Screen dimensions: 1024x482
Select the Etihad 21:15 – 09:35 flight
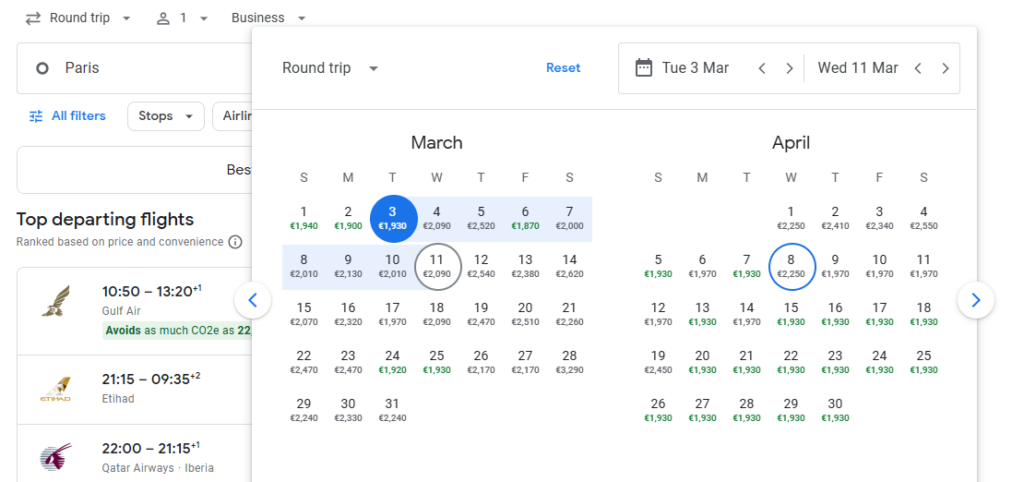(x=135, y=390)
